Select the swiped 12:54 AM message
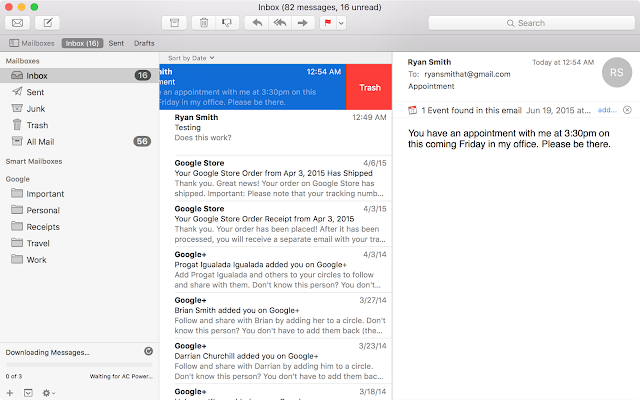This screenshot has height=400, width=640. click(253, 87)
